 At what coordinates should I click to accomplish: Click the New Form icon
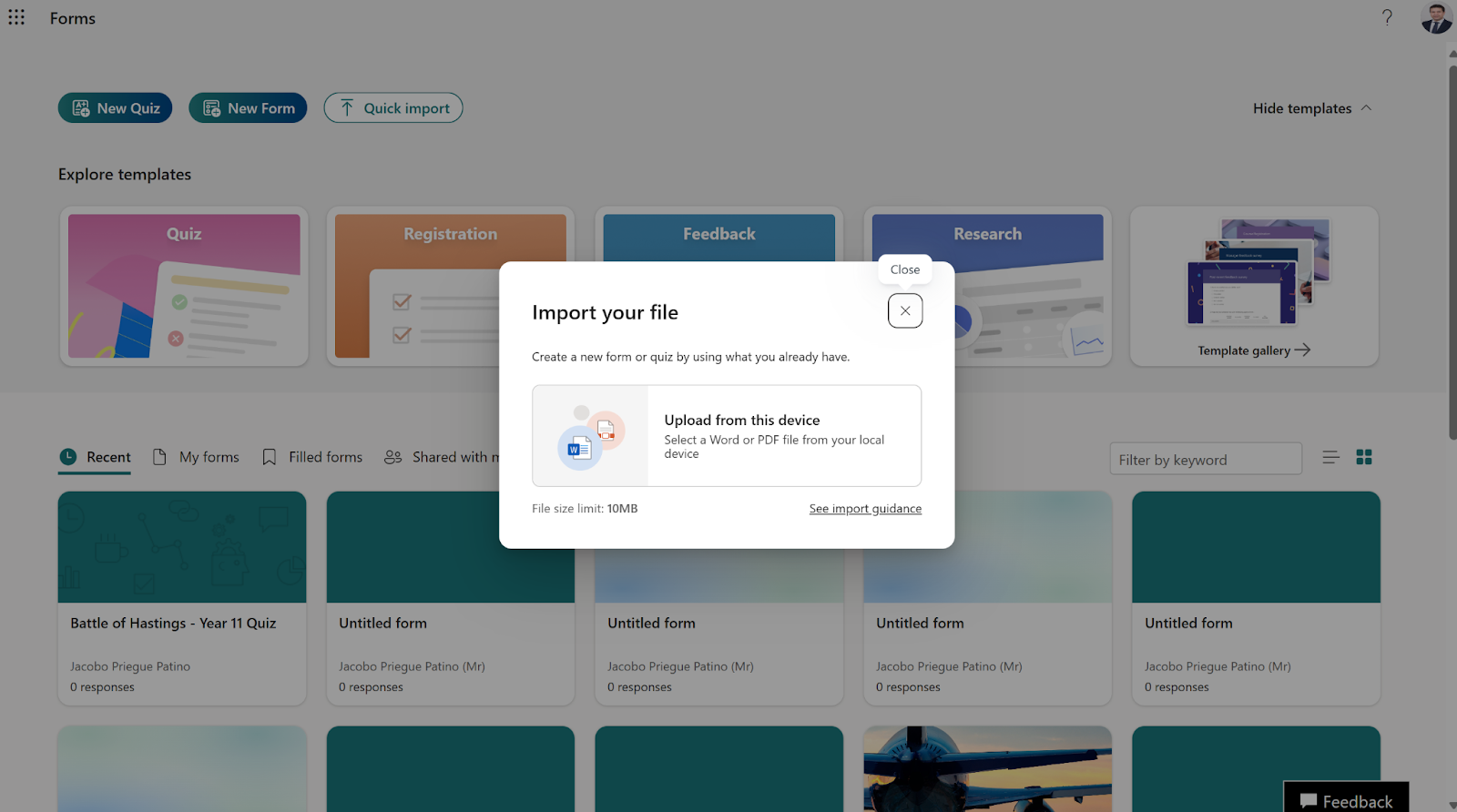212,108
